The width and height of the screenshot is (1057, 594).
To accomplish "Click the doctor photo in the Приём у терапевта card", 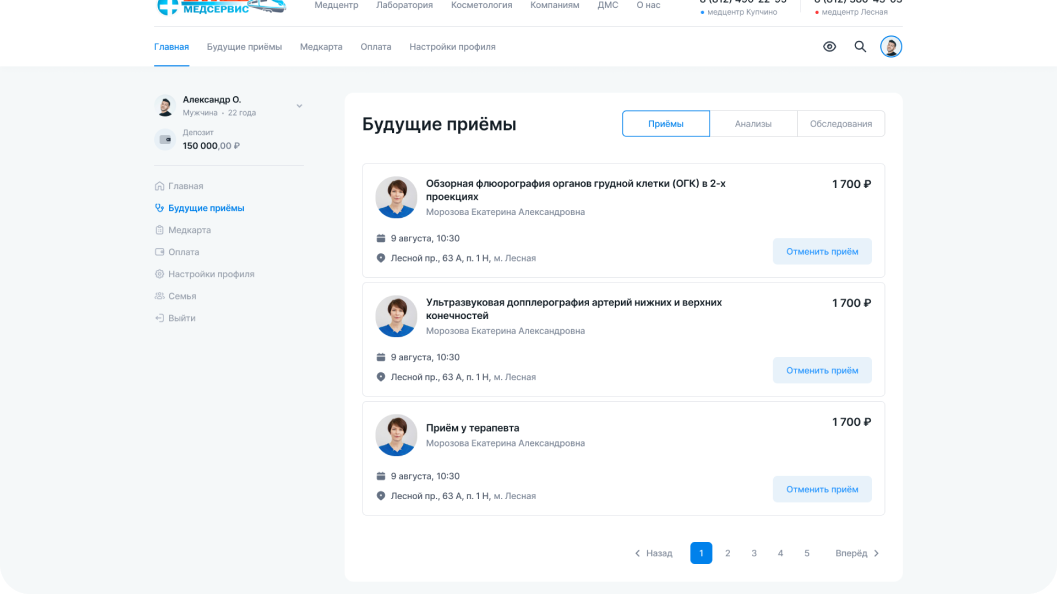I will click(396, 435).
